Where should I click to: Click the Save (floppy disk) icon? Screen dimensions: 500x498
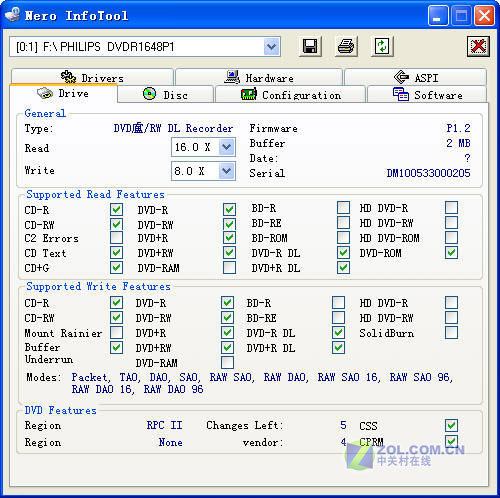click(x=310, y=46)
